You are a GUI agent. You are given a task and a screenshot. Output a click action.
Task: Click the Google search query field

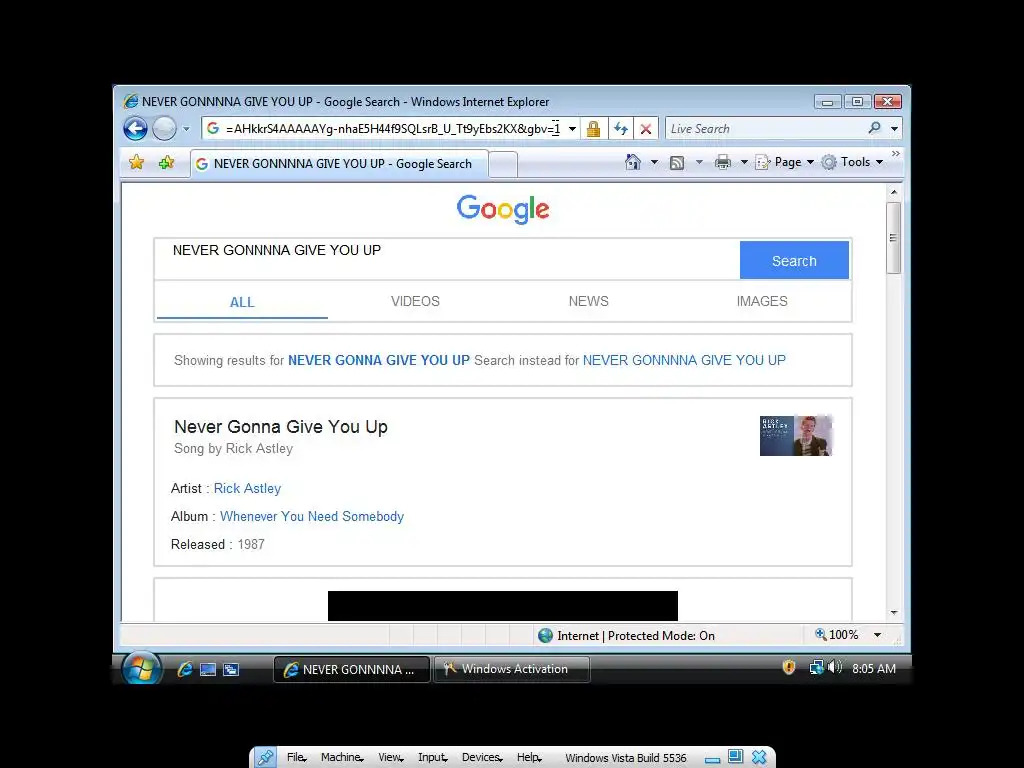(x=447, y=259)
